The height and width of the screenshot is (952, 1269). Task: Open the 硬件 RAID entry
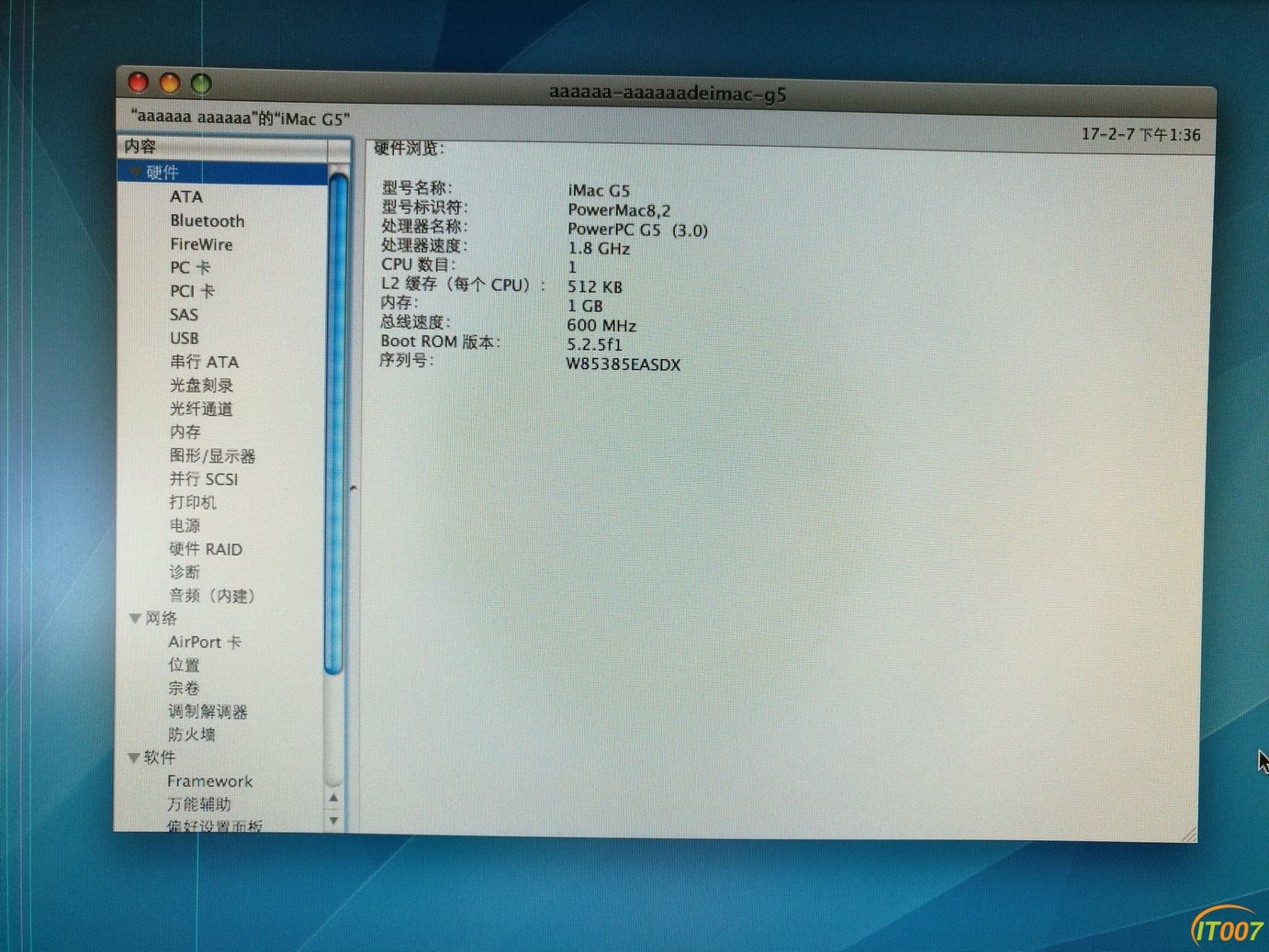pyautogui.click(x=206, y=549)
